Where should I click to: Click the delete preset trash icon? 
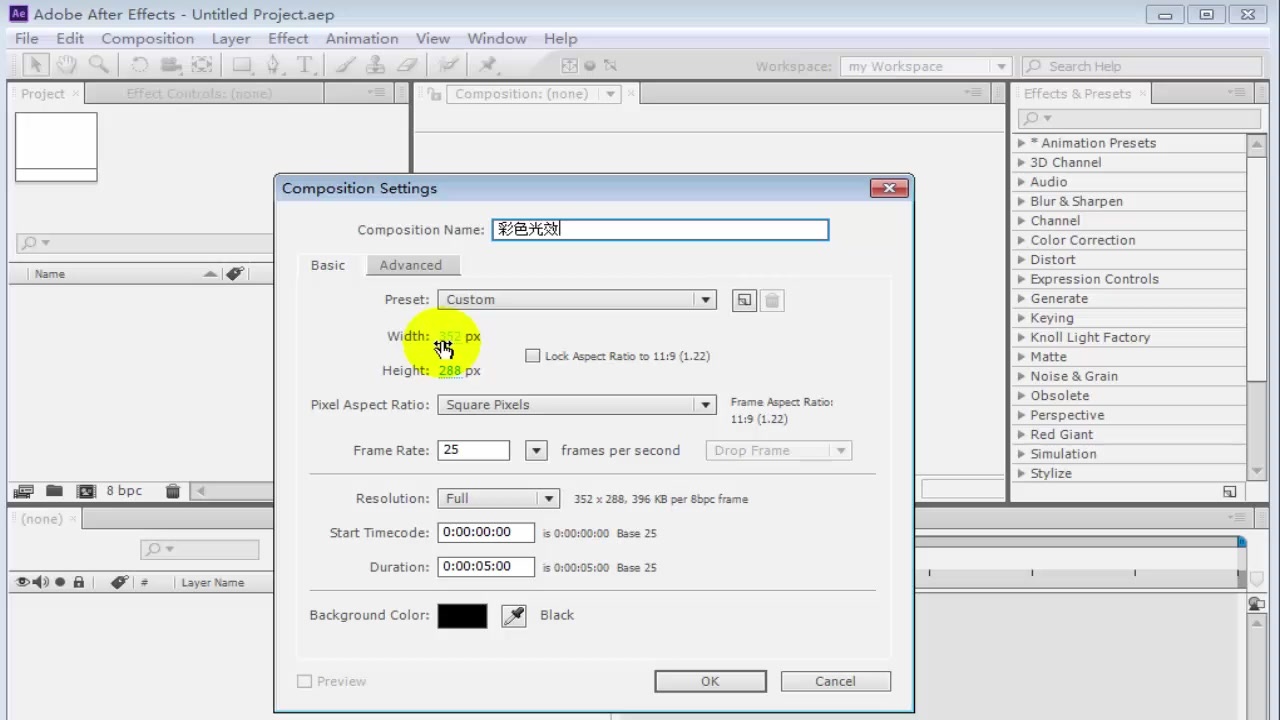click(x=772, y=300)
